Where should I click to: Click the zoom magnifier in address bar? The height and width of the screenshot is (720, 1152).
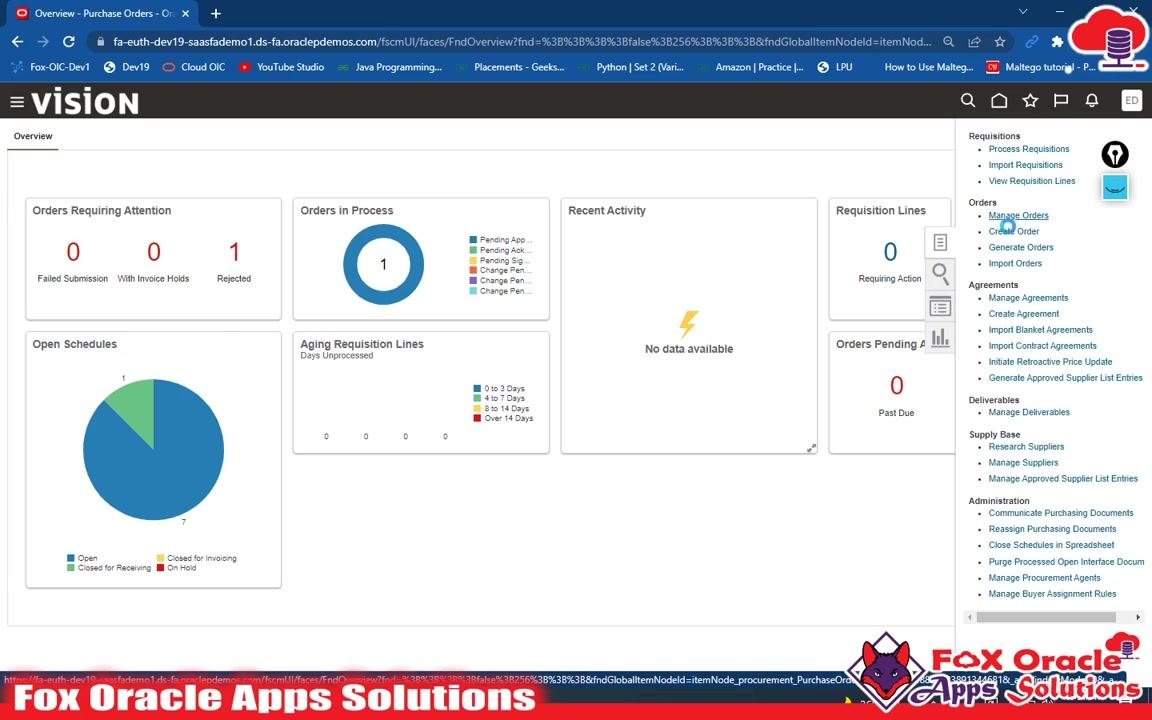tap(948, 42)
